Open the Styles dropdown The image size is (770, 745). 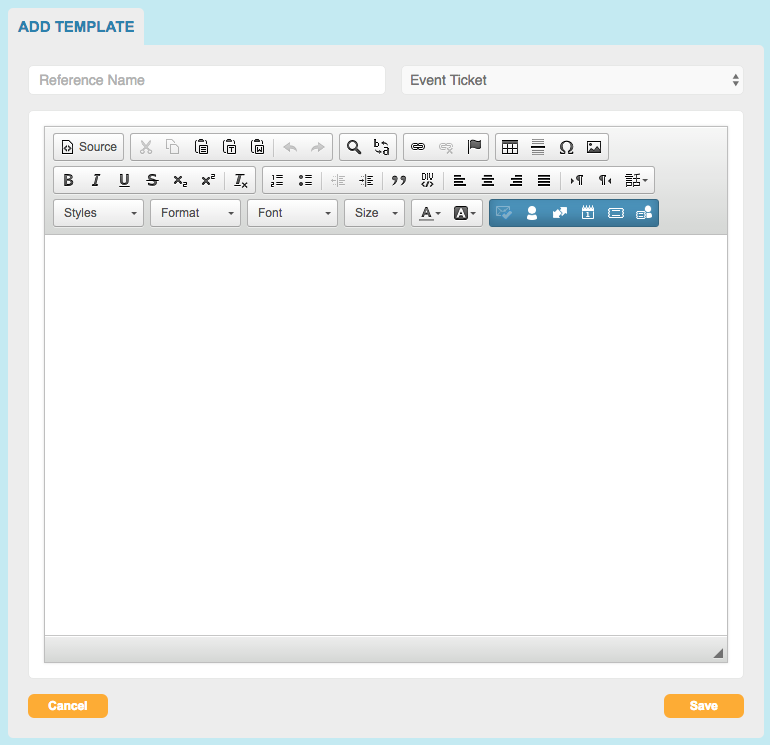(98, 213)
